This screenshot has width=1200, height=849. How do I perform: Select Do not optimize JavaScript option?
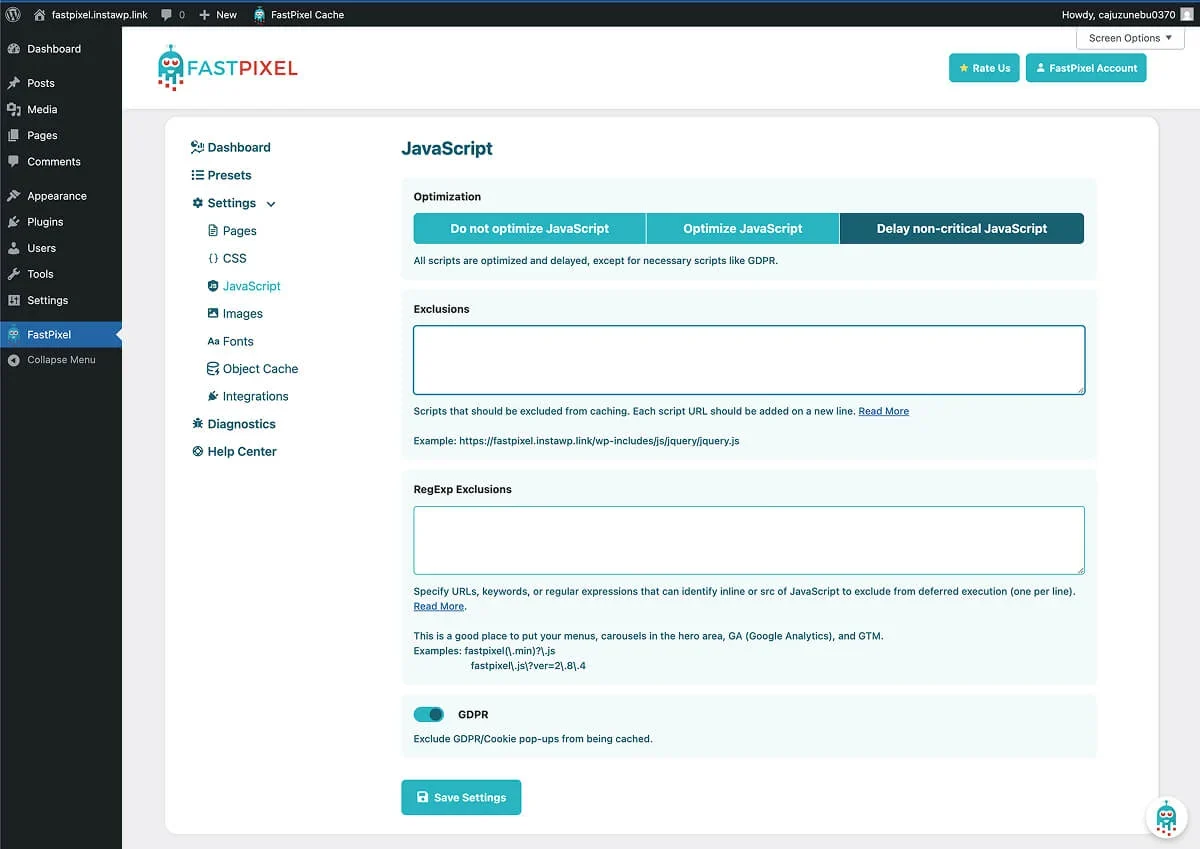point(530,228)
